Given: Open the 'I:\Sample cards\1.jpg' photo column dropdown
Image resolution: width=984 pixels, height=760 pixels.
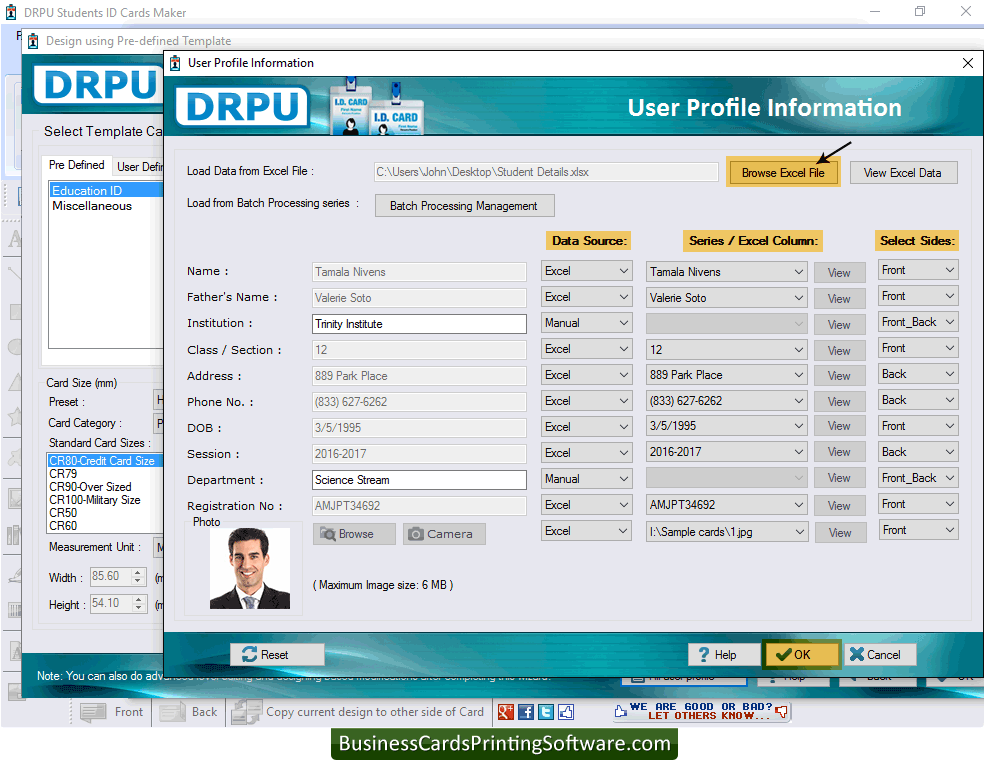Looking at the screenshot, I should (x=726, y=532).
